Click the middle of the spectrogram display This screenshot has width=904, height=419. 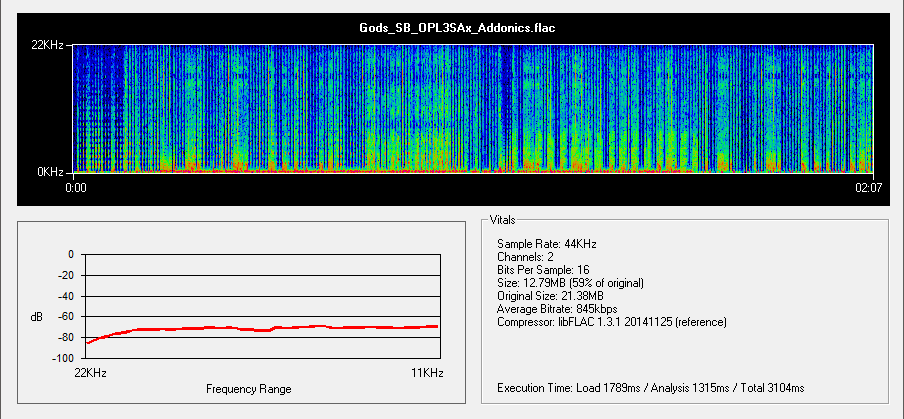(474, 108)
